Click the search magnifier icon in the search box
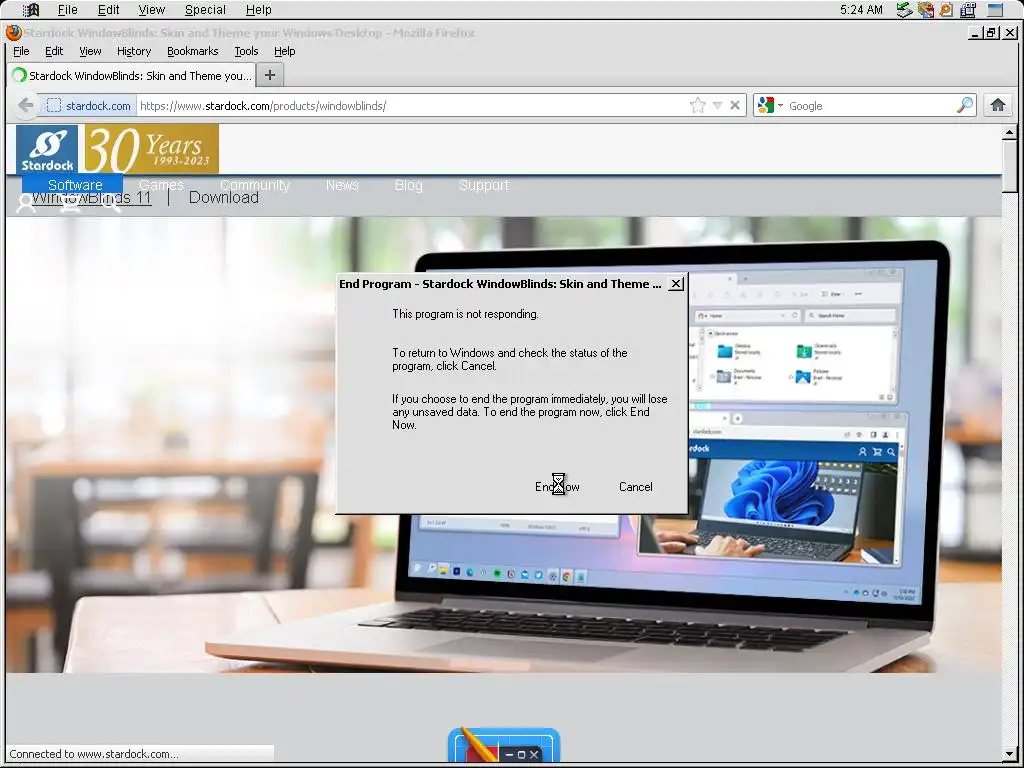Viewport: 1024px width, 768px height. tap(964, 105)
